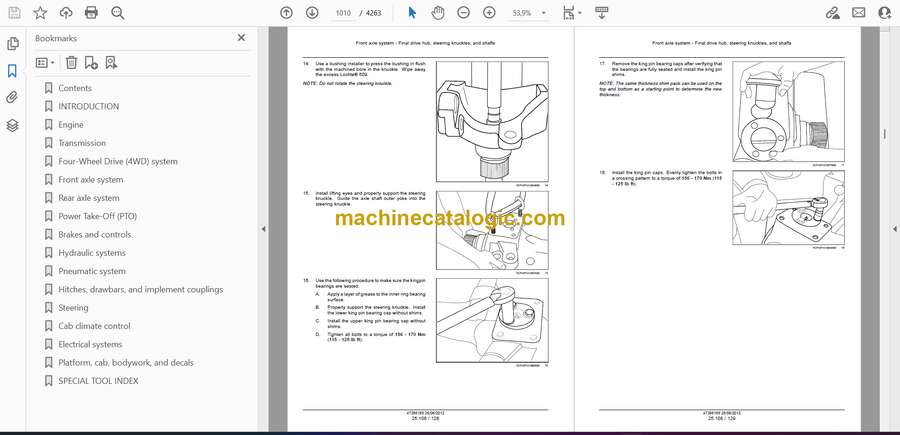Open the account profile icon
The height and width of the screenshot is (435, 900).
[x=885, y=13]
